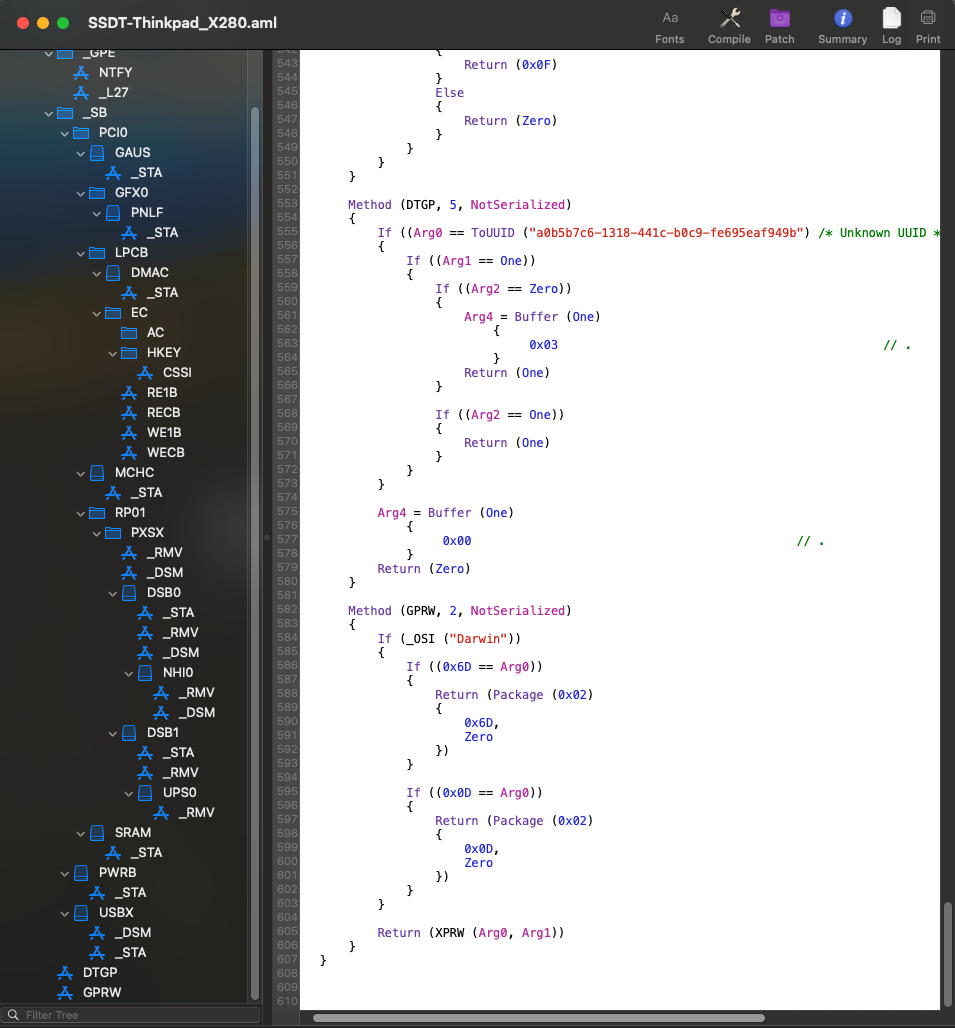Click the RE1B method icon

(129, 393)
